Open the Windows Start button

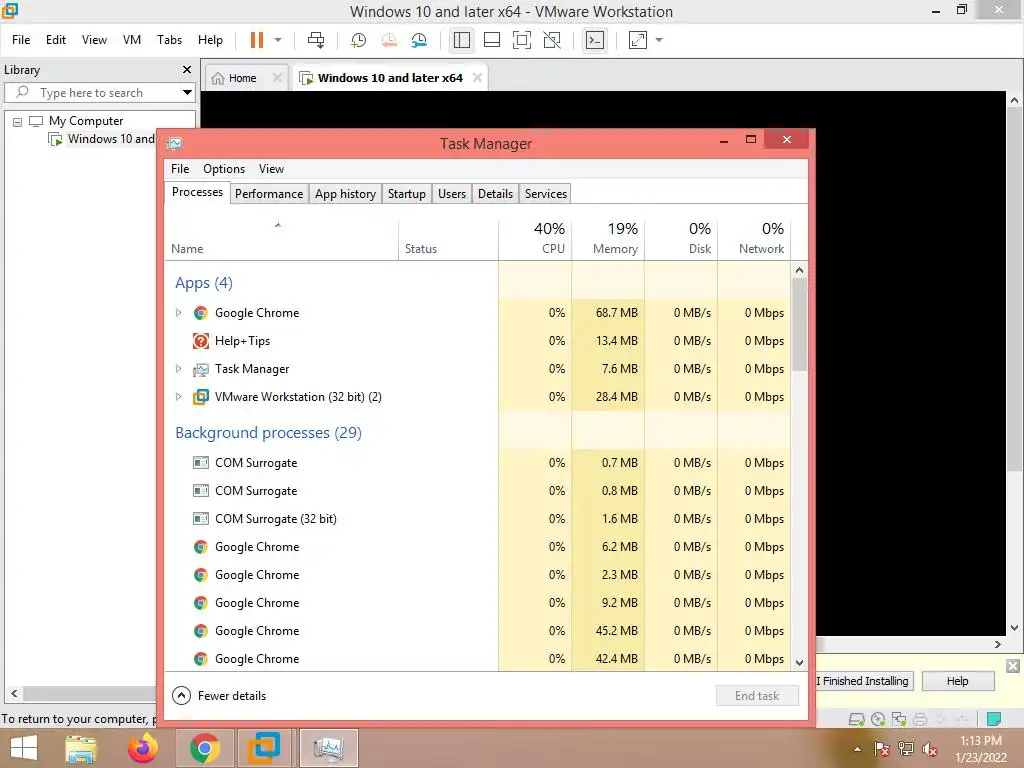tap(24, 748)
